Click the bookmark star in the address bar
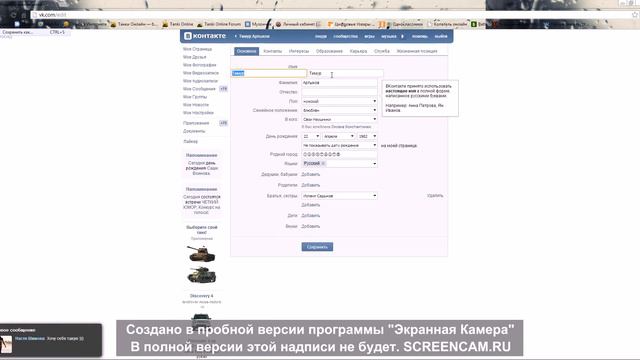 [x=635, y=15]
